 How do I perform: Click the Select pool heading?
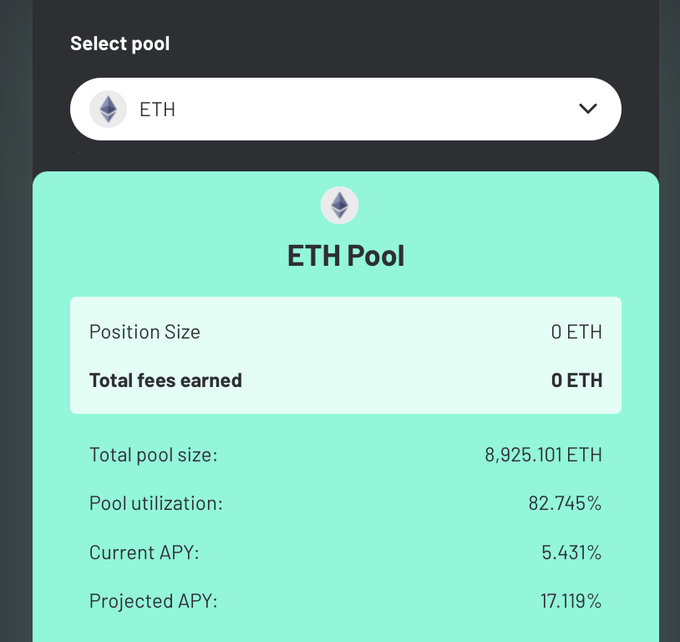(120, 43)
